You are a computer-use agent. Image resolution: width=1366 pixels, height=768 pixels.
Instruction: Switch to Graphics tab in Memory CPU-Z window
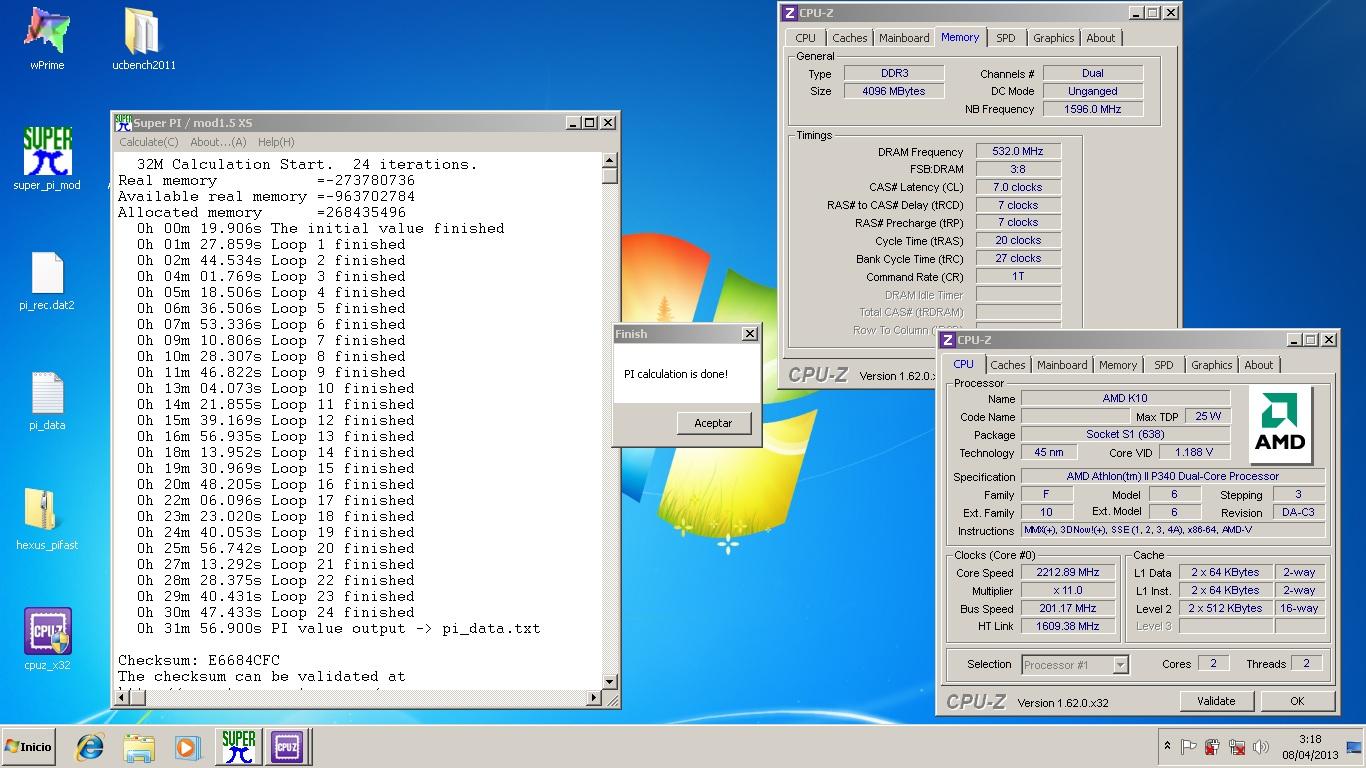(x=1054, y=38)
